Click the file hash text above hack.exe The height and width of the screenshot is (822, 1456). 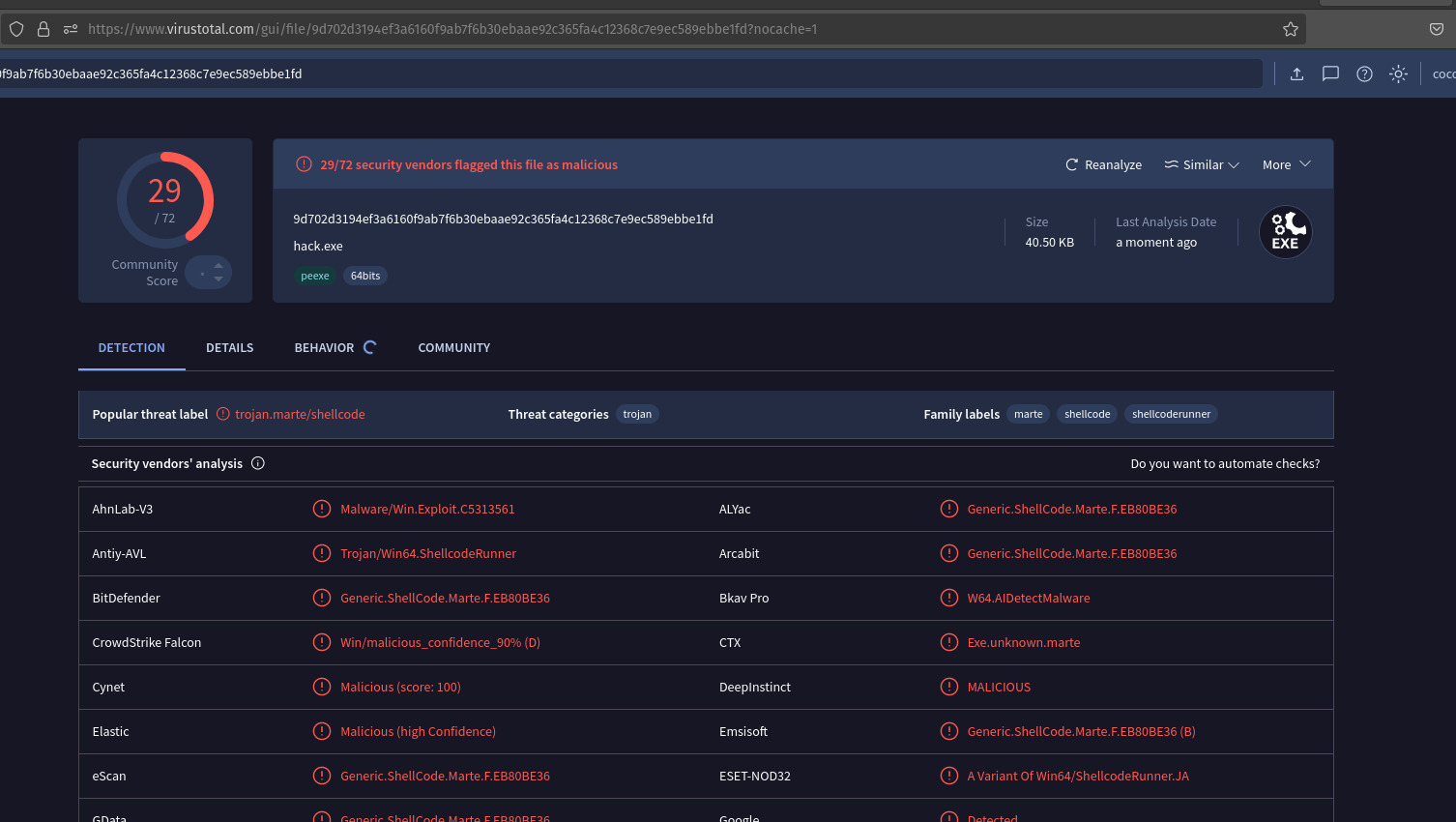pyautogui.click(x=503, y=219)
